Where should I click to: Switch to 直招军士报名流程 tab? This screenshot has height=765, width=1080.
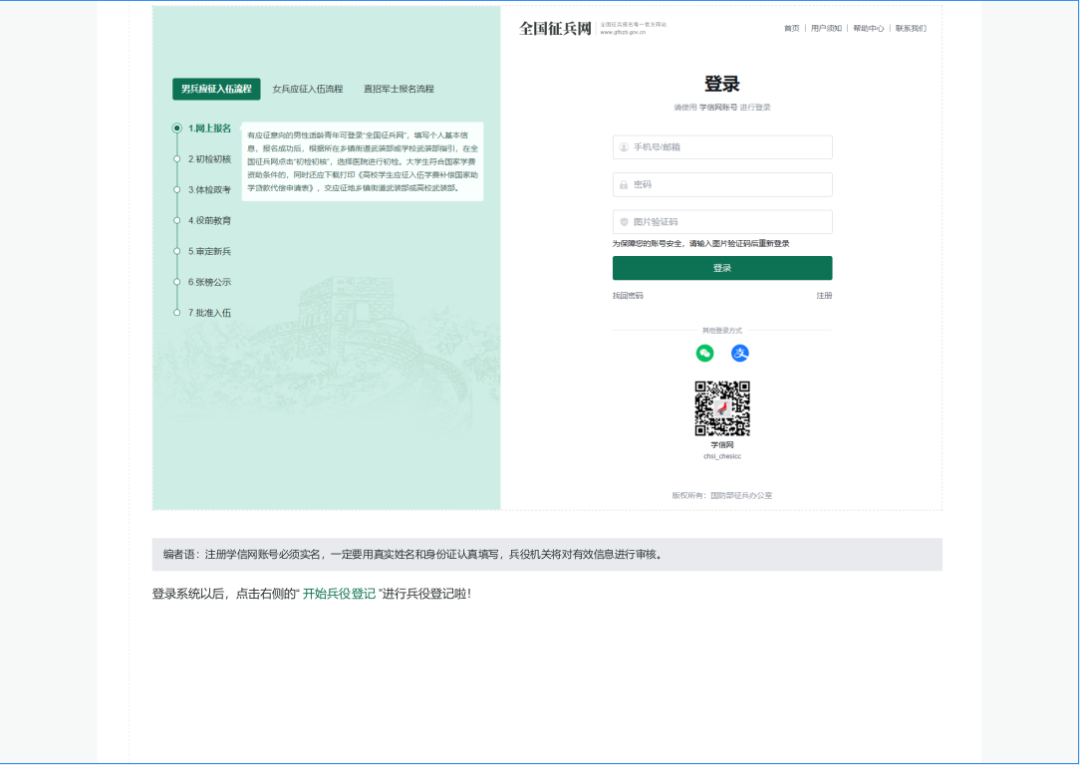pyautogui.click(x=400, y=88)
